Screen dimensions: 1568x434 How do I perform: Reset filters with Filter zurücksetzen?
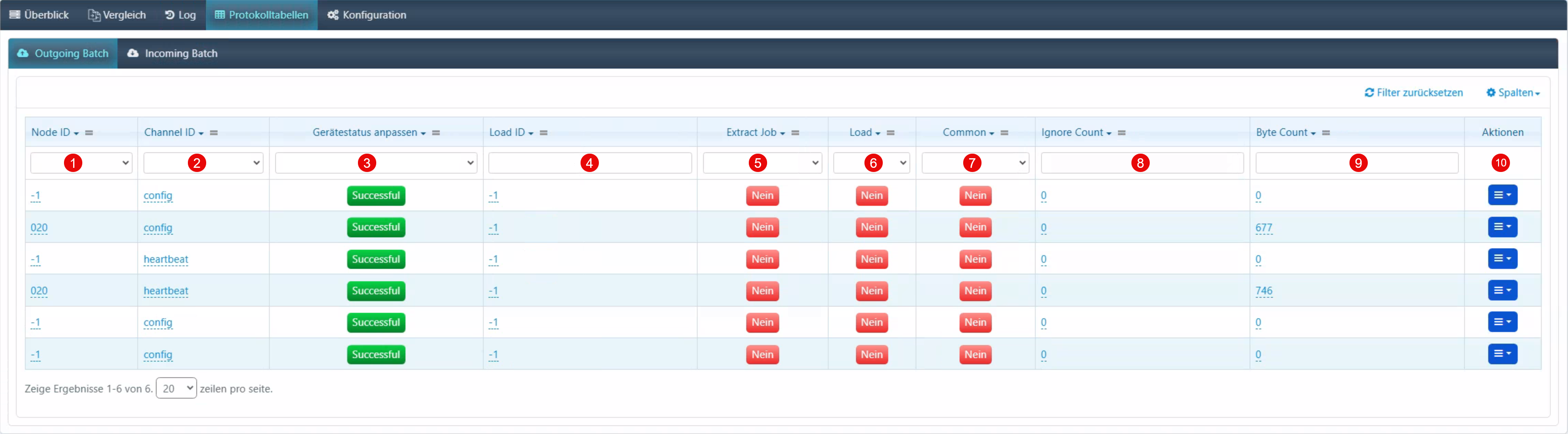pos(1413,92)
